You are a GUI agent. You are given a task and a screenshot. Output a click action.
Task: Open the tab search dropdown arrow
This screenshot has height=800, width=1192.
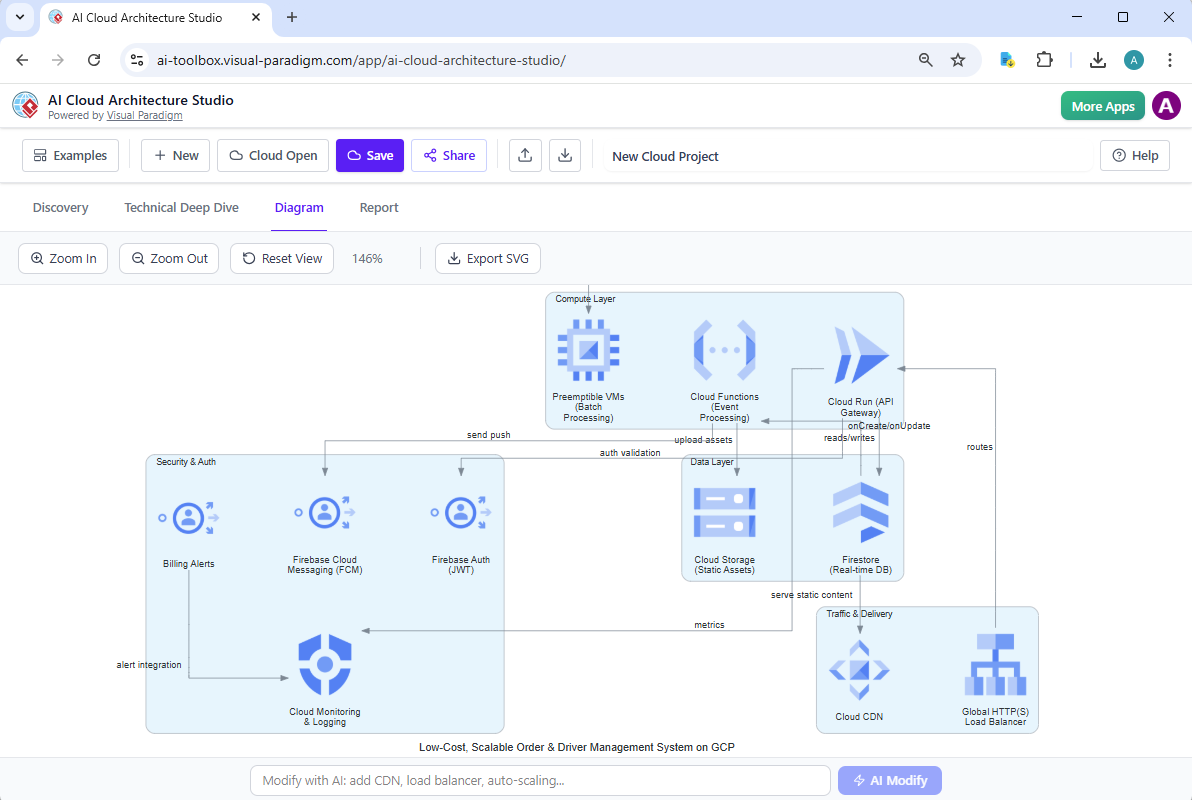(20, 17)
